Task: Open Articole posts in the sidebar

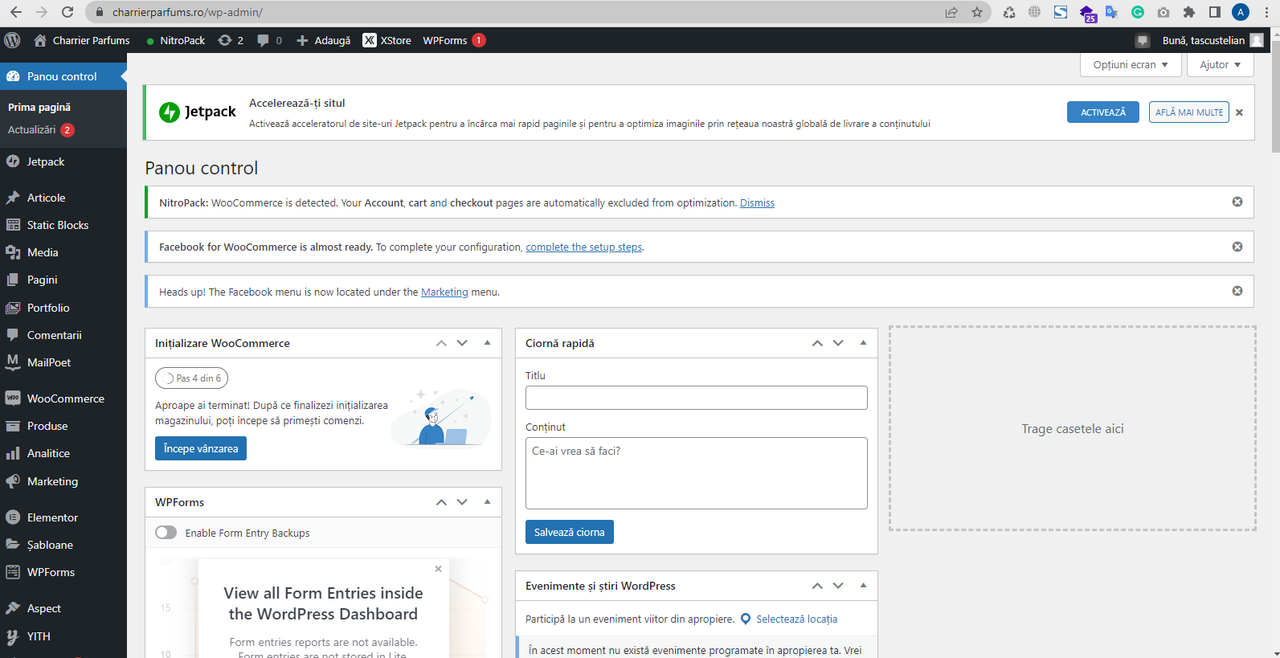Action: [x=63, y=198]
